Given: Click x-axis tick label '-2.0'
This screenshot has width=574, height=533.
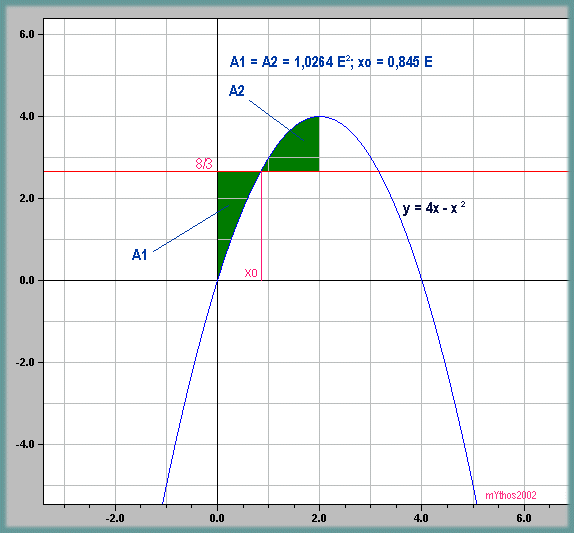Looking at the screenshot, I should coord(115,518).
